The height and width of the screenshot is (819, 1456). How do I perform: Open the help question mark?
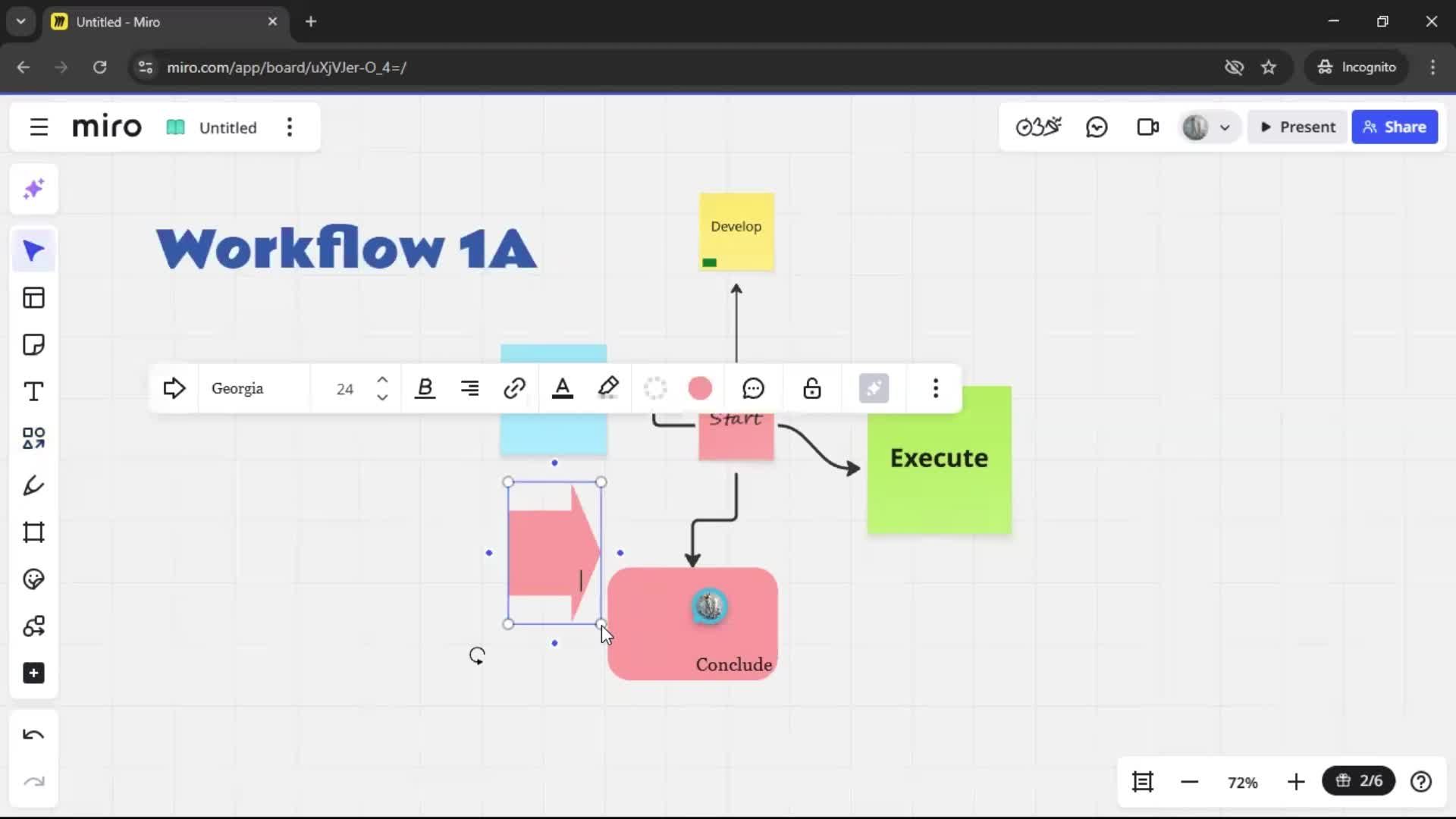[1421, 781]
